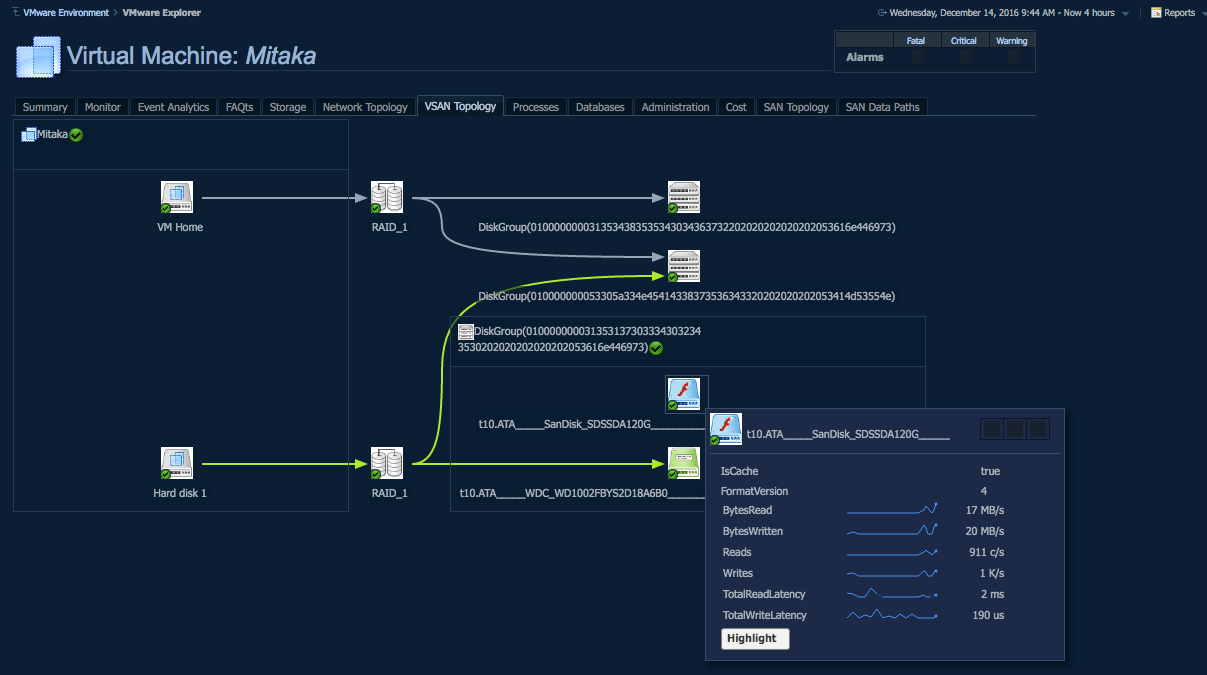Select the DiskGroup icon ending in 414d53554e

coord(683,266)
